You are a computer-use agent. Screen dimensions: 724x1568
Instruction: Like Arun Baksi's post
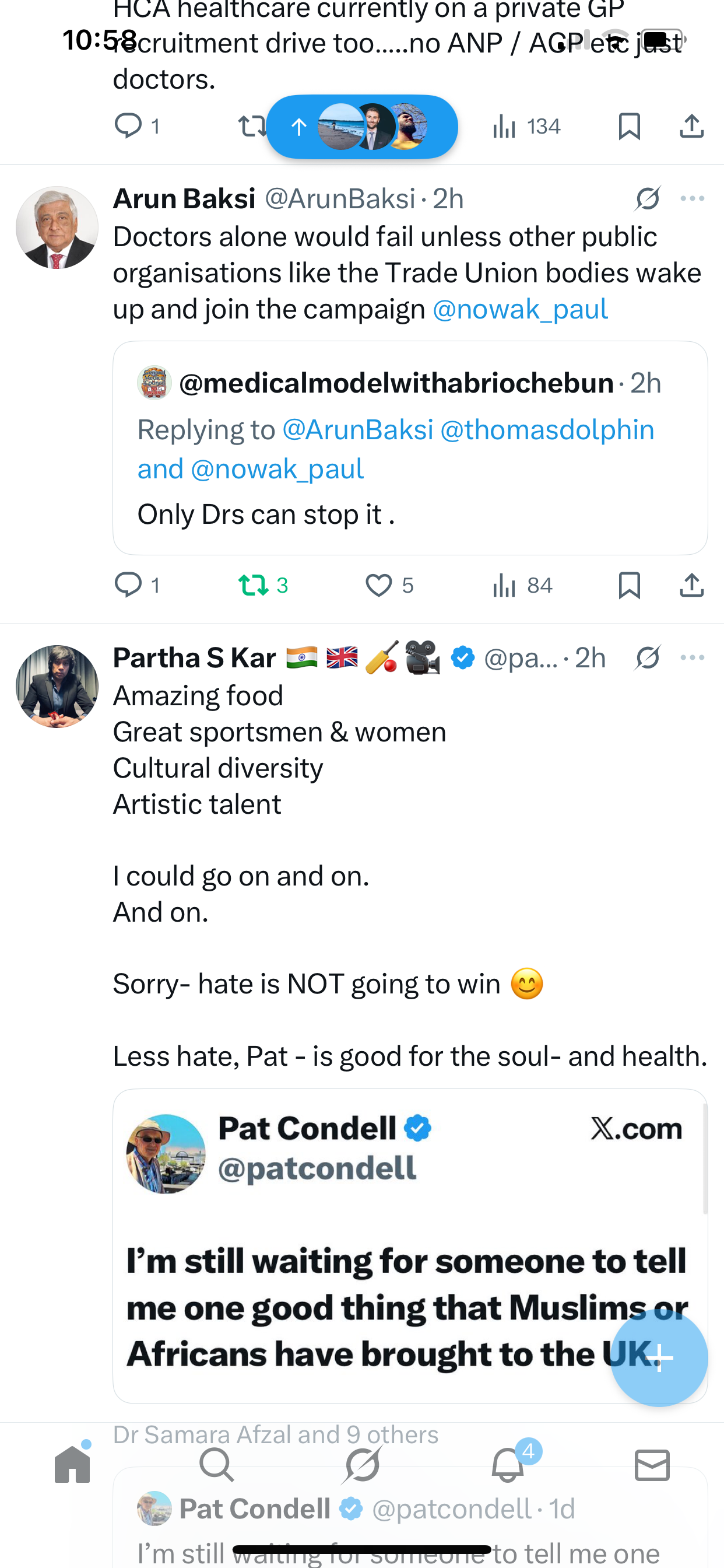378,586
